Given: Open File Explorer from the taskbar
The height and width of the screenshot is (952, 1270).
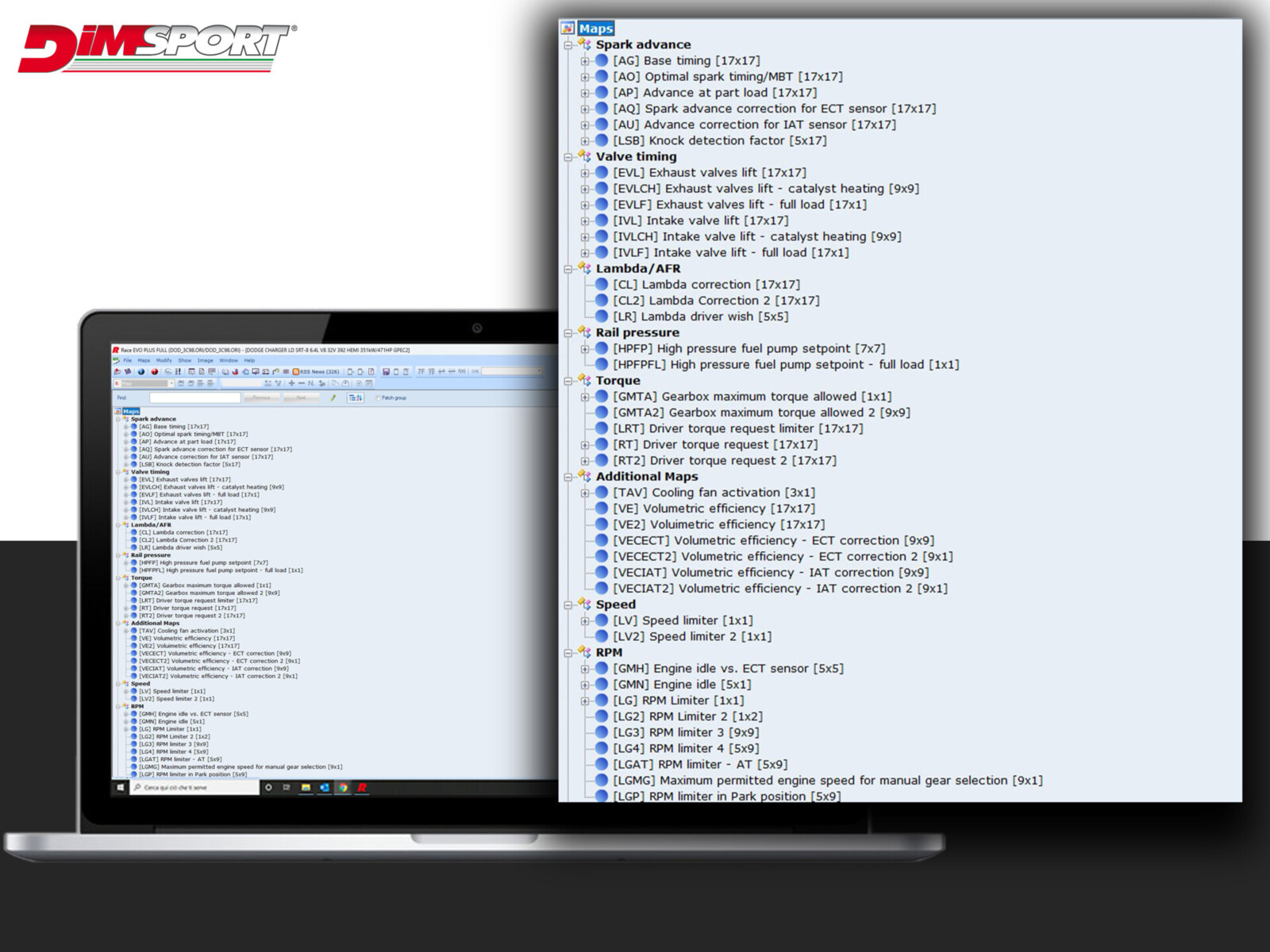Looking at the screenshot, I should click(x=306, y=788).
